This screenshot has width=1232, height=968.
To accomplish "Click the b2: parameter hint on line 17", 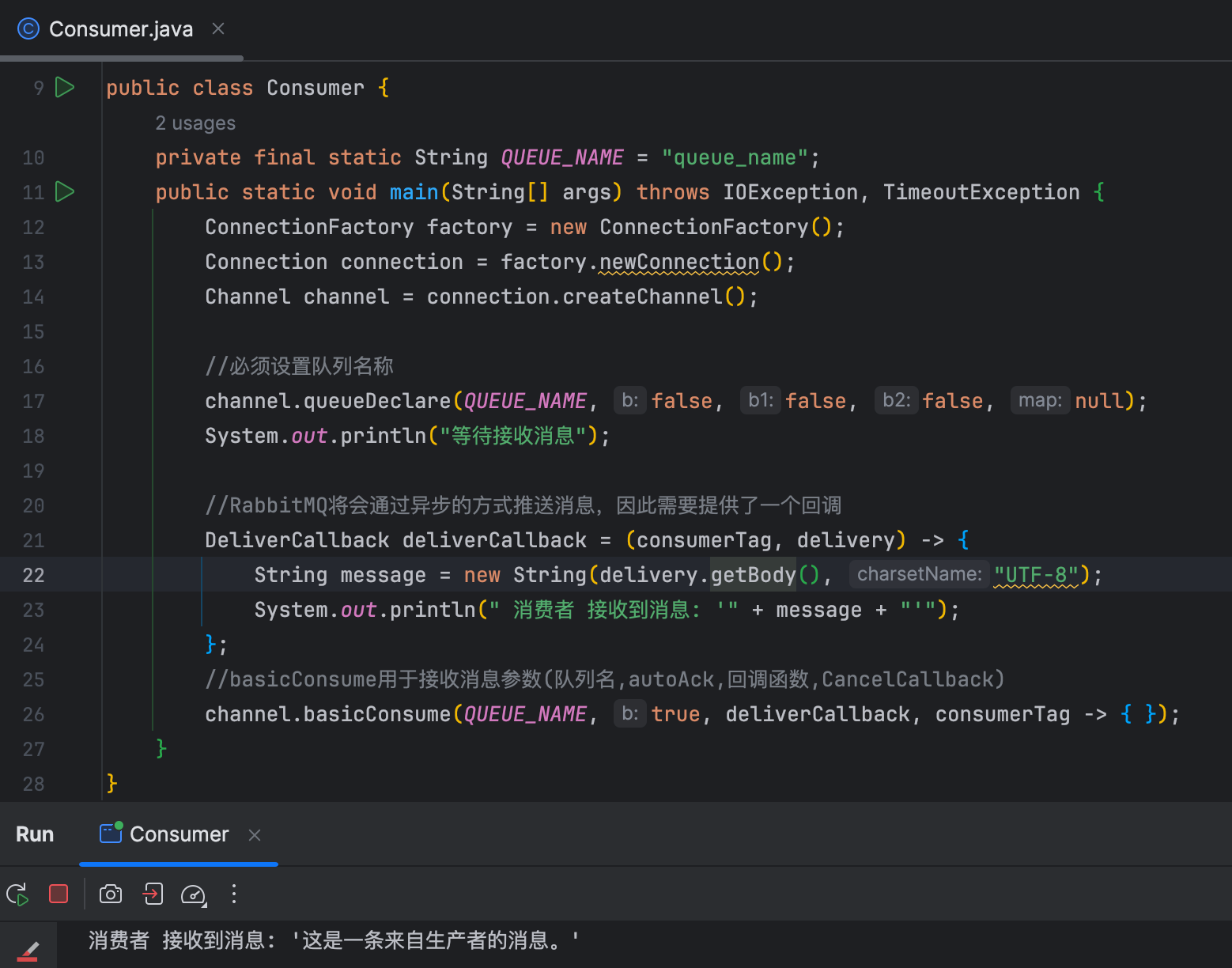I will tap(897, 400).
